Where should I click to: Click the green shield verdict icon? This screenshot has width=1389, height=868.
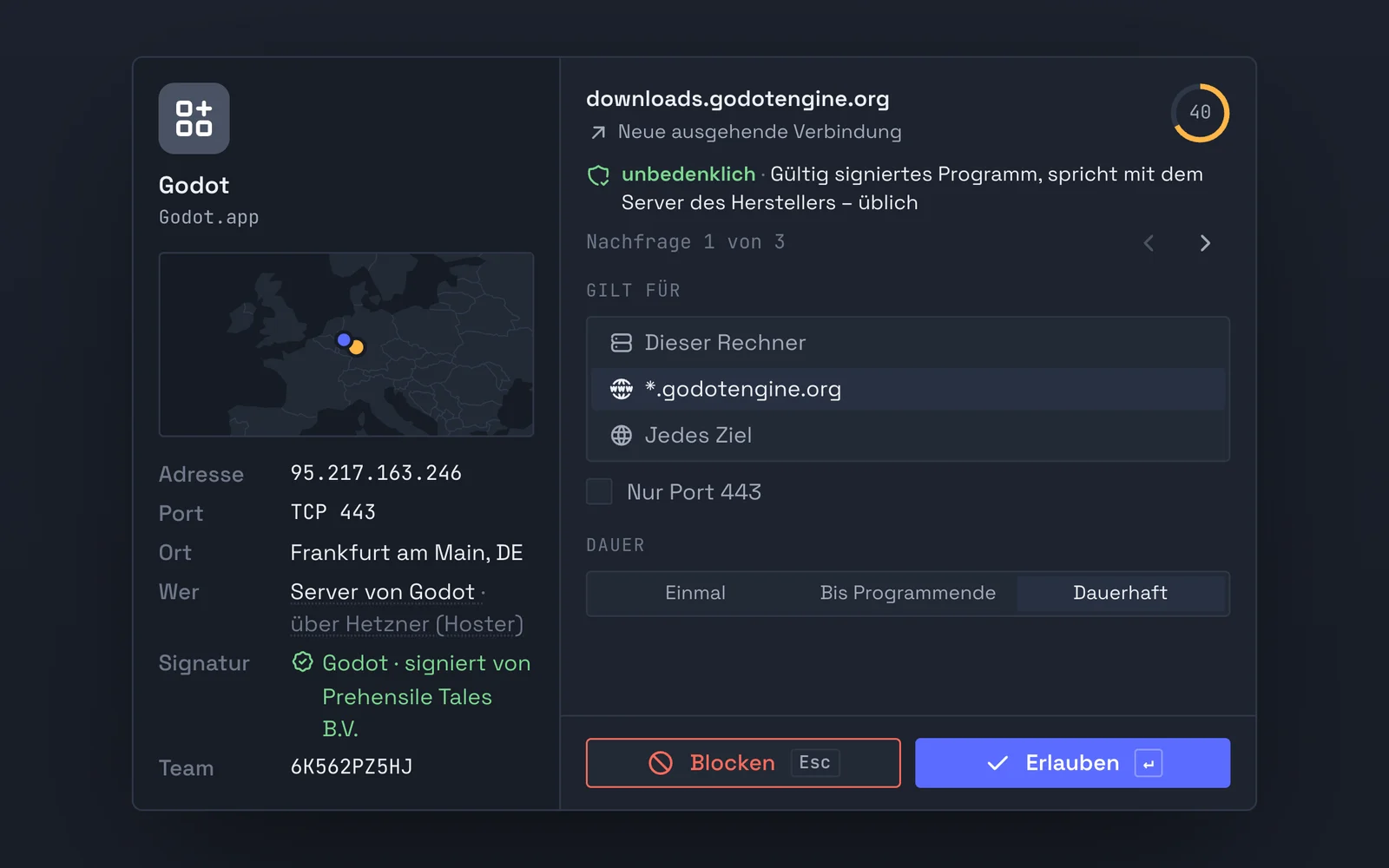tap(599, 175)
